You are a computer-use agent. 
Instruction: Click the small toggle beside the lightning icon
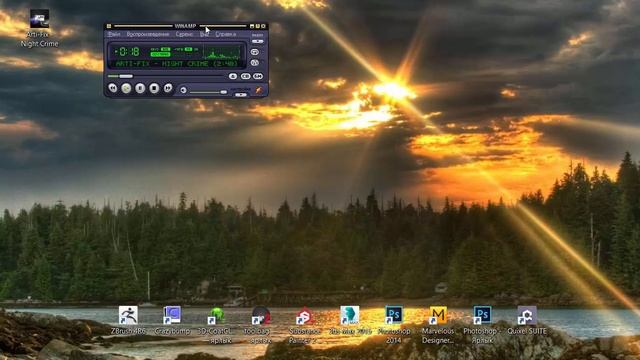point(241,95)
